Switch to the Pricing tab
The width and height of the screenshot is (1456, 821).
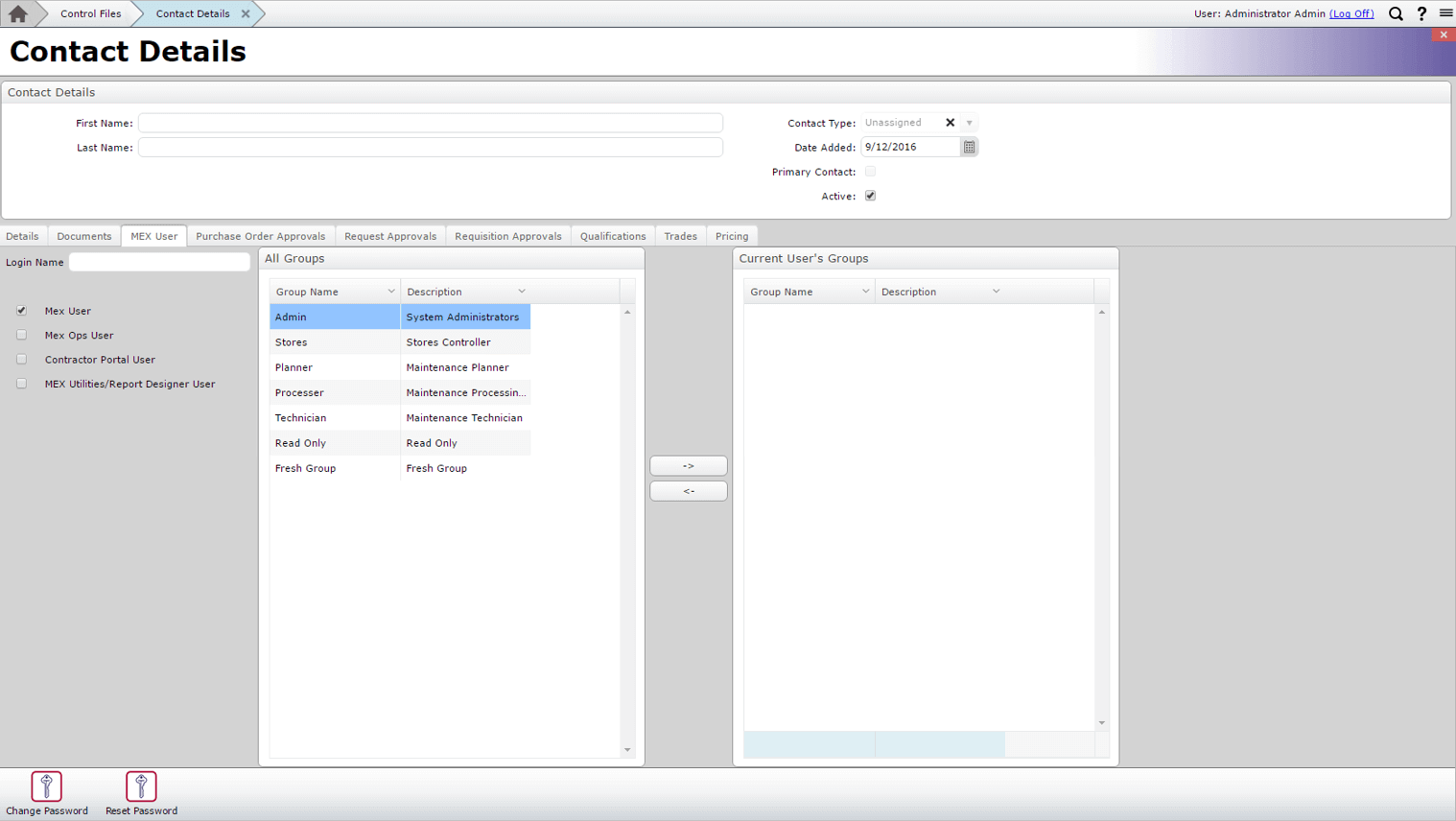point(732,236)
